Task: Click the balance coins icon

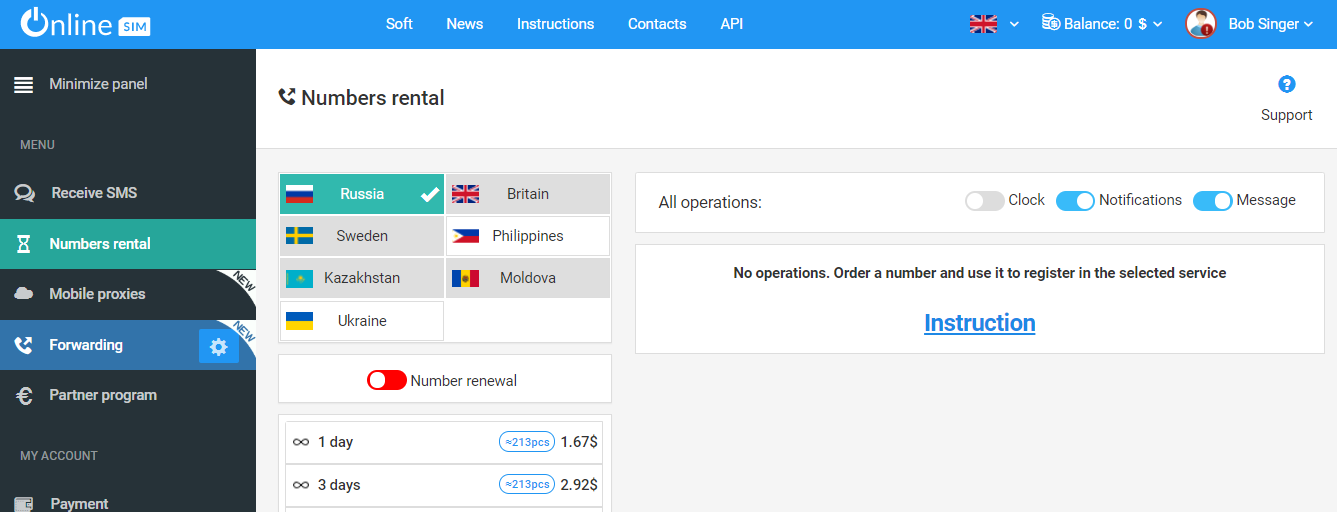Action: [x=1051, y=22]
